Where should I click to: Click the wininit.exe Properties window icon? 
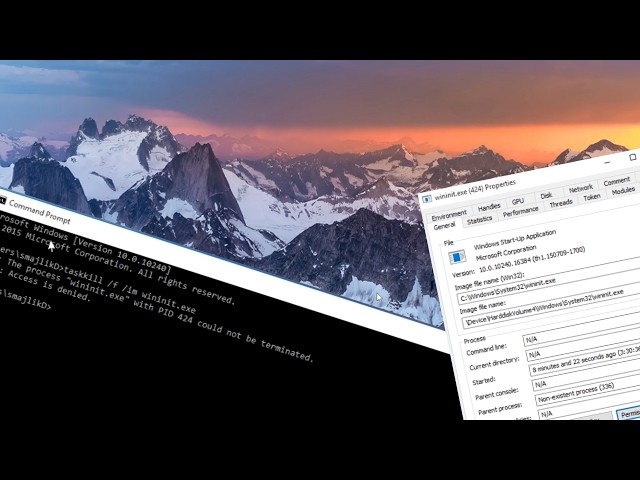[x=427, y=199]
